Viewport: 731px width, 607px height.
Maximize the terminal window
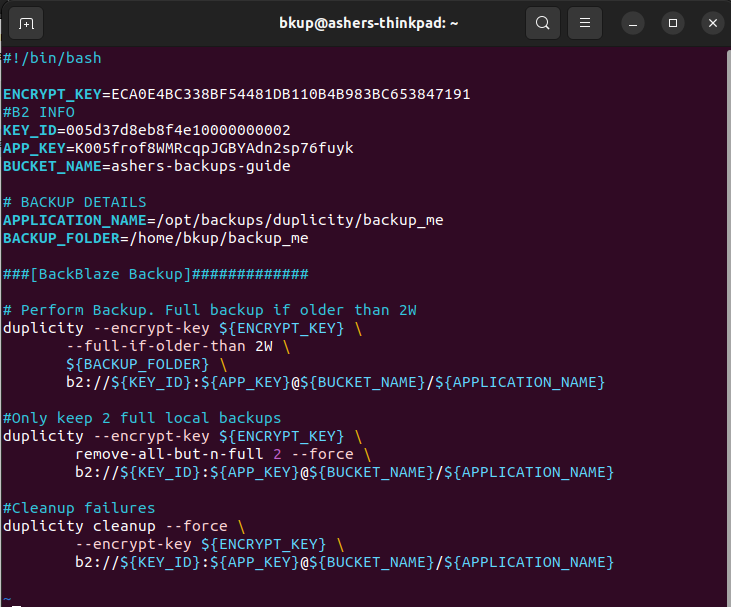point(673,23)
